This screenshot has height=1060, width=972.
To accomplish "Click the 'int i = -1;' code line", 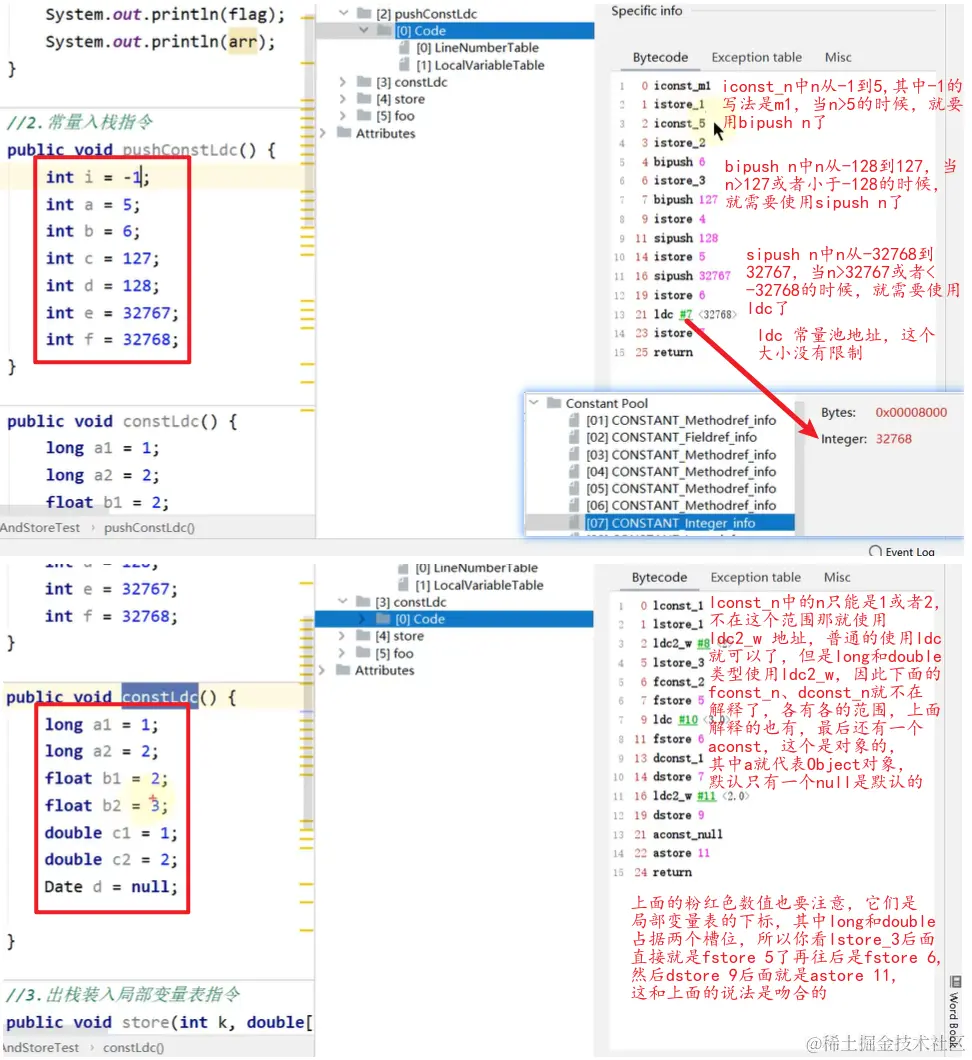I will [x=97, y=177].
